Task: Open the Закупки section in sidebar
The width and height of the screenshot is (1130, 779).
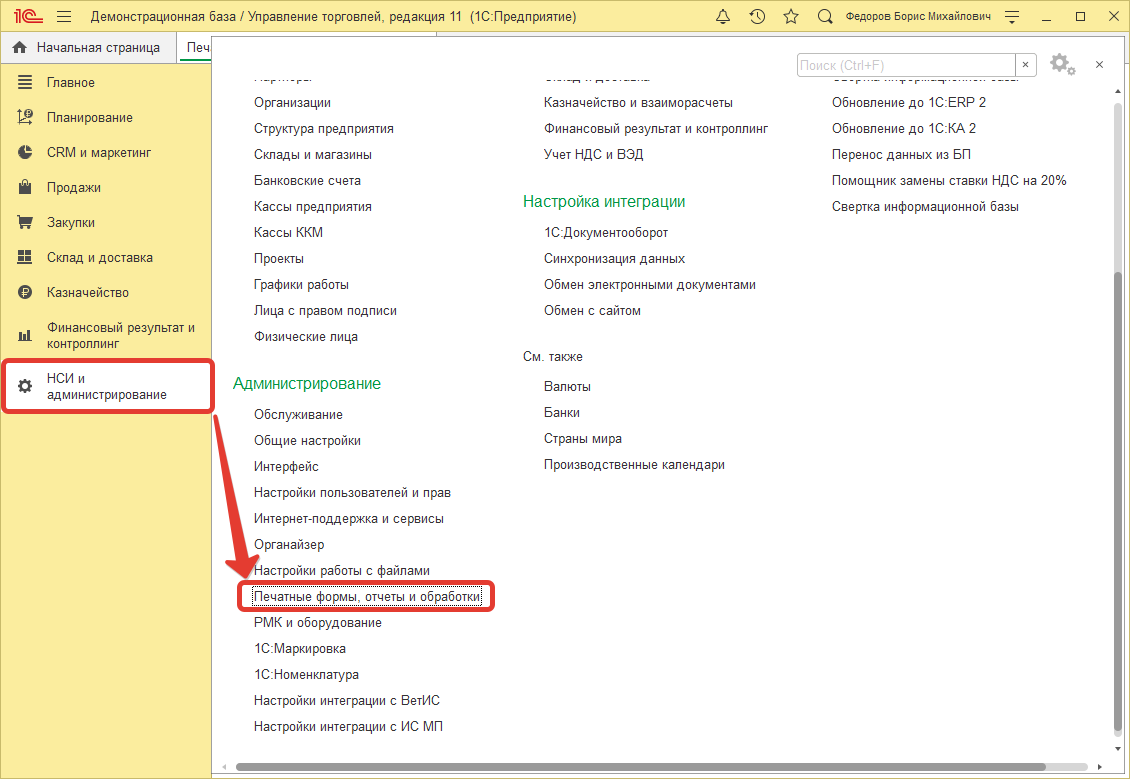Action: point(70,222)
